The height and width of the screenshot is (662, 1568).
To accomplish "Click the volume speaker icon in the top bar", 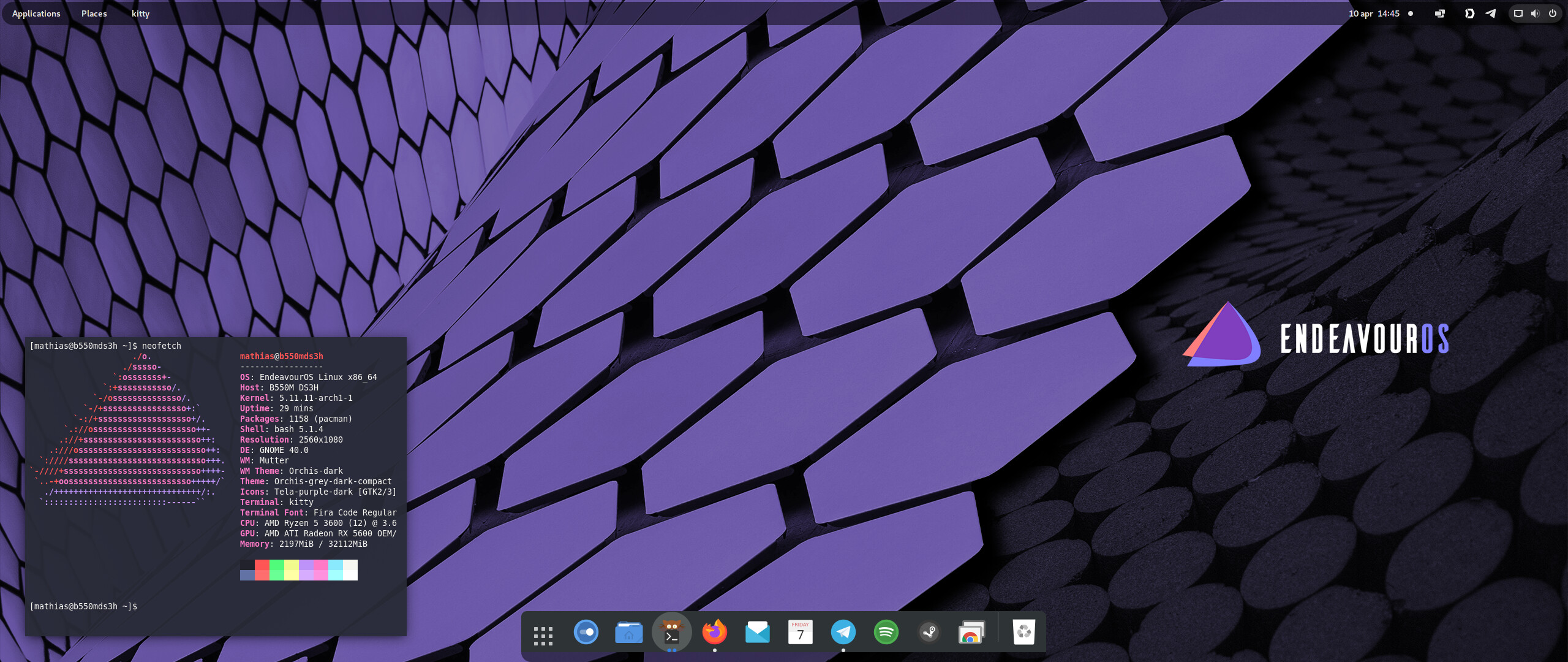I will 1535,13.
